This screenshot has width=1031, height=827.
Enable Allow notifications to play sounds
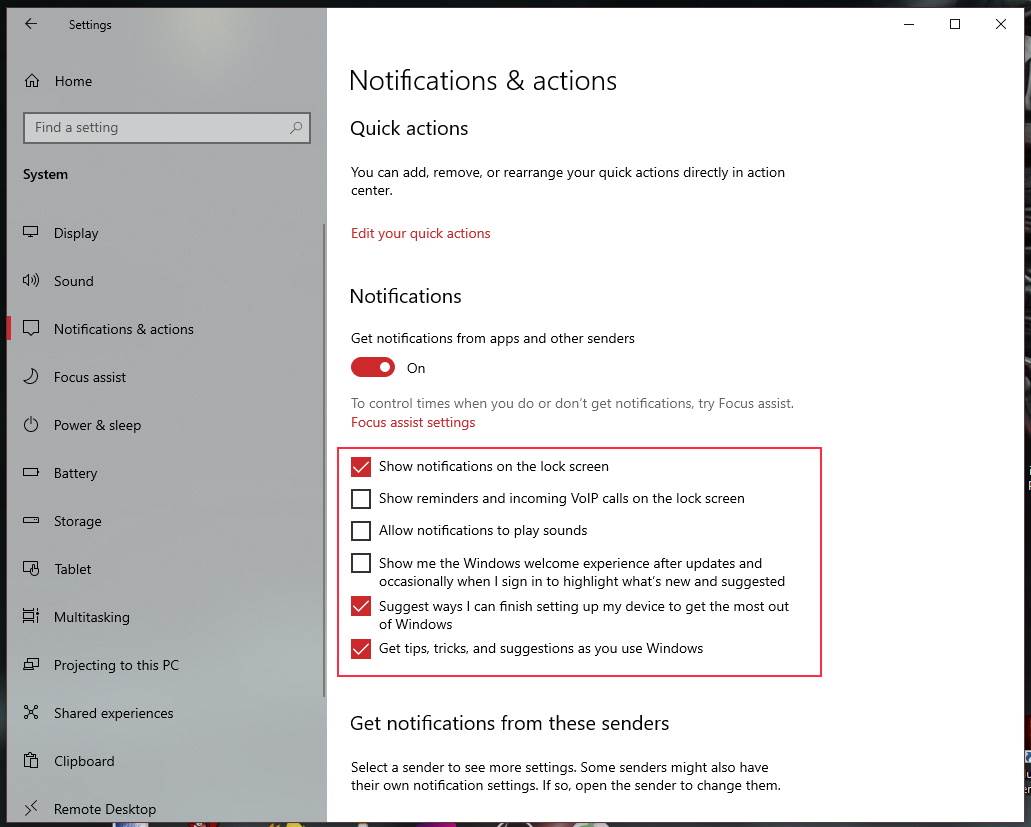(361, 531)
